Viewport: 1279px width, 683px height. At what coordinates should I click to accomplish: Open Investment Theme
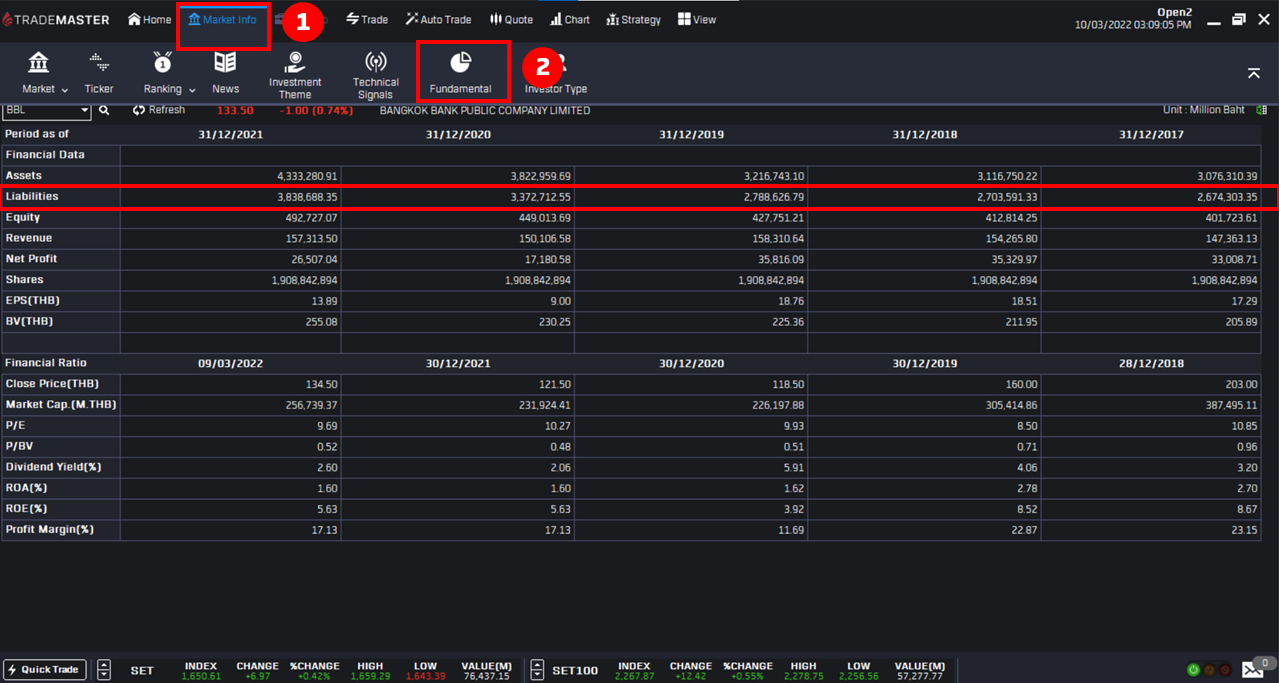[295, 74]
